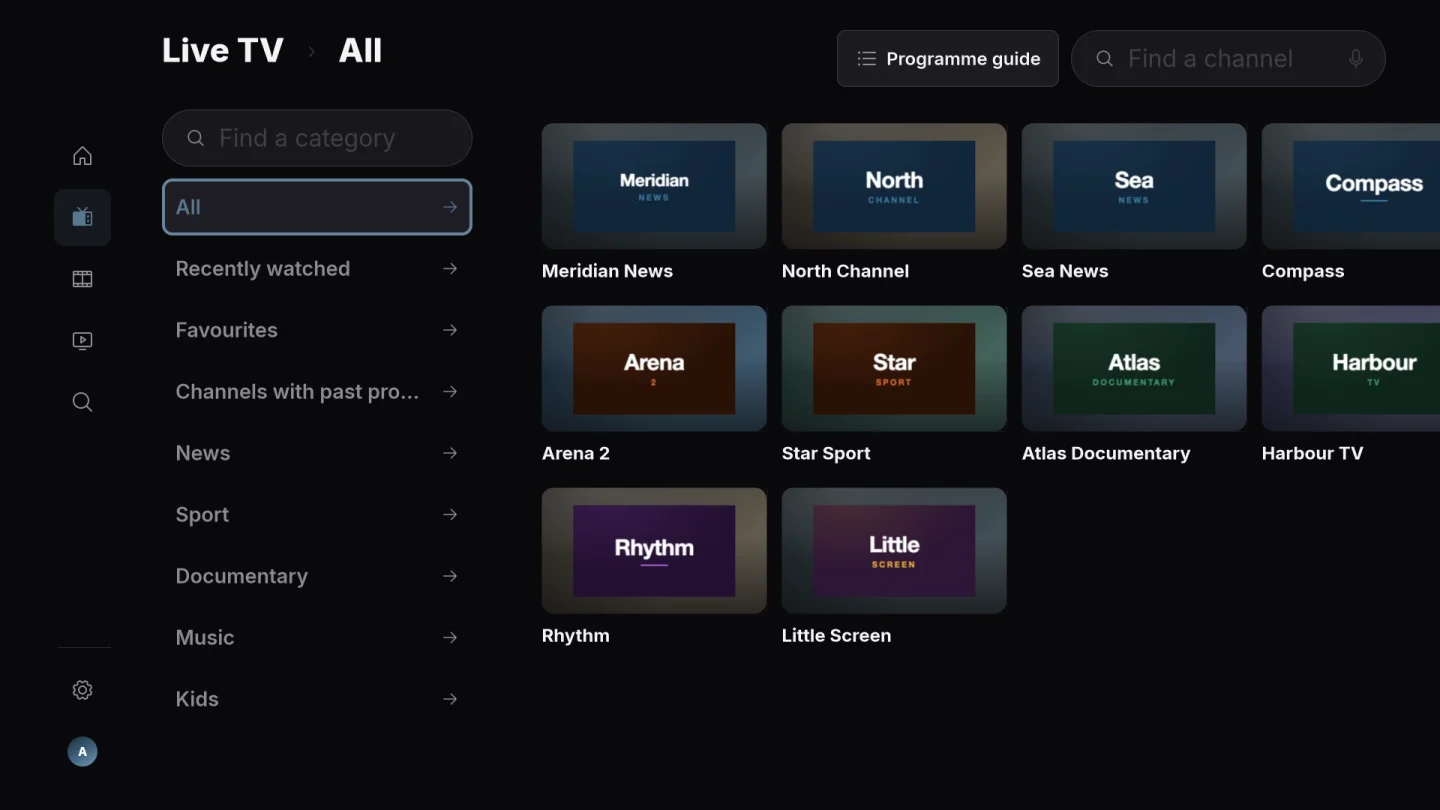Click the arrow on the Favourites row
Viewport: 1440px width, 810px height.
(450, 330)
